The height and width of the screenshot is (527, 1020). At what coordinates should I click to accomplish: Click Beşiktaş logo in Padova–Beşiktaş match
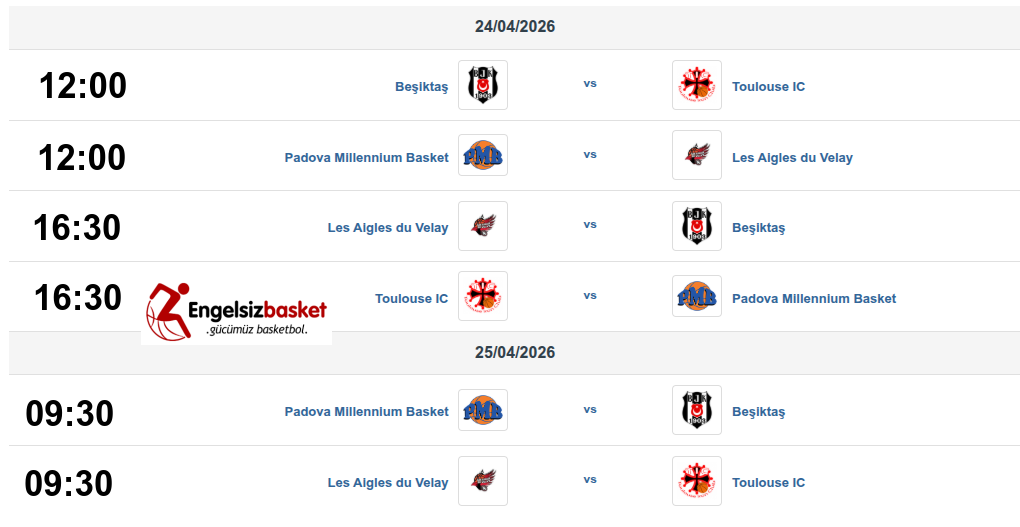tap(697, 410)
